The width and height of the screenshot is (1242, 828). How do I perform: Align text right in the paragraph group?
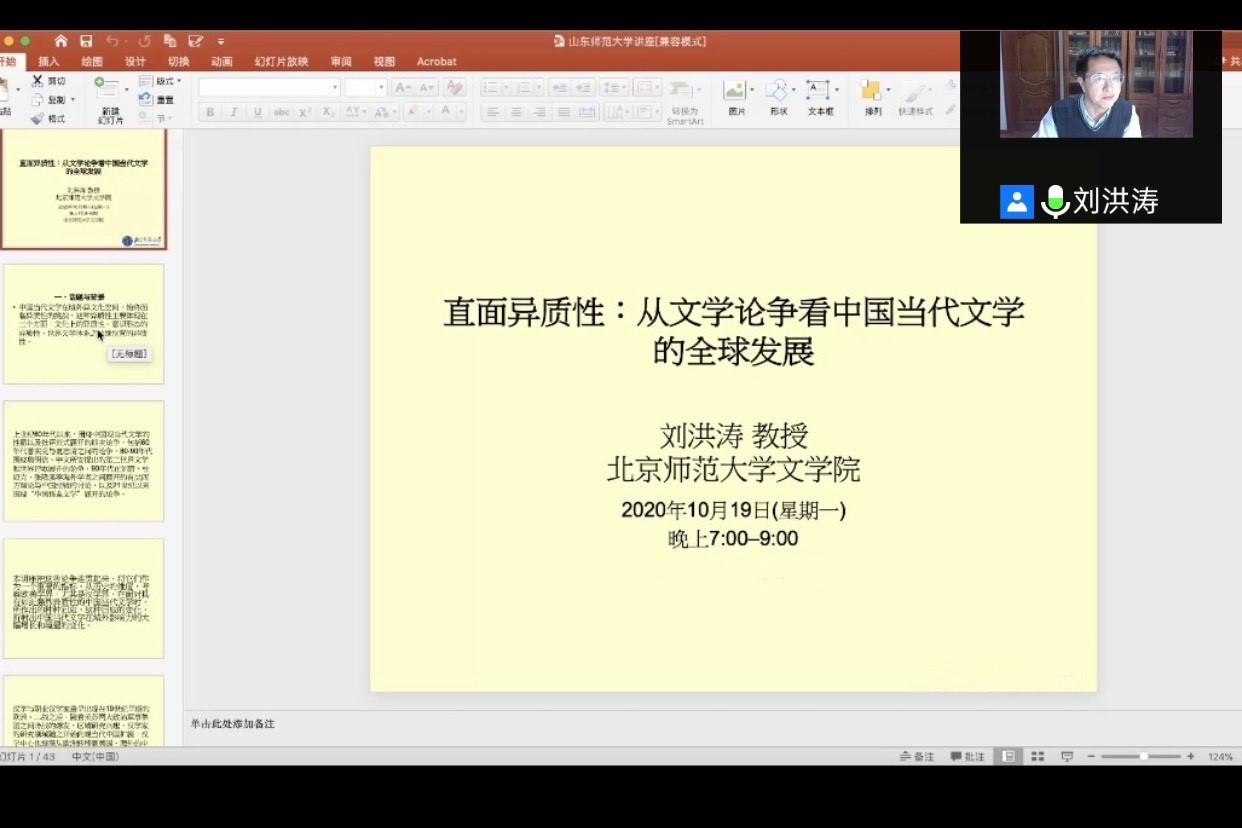click(x=541, y=112)
